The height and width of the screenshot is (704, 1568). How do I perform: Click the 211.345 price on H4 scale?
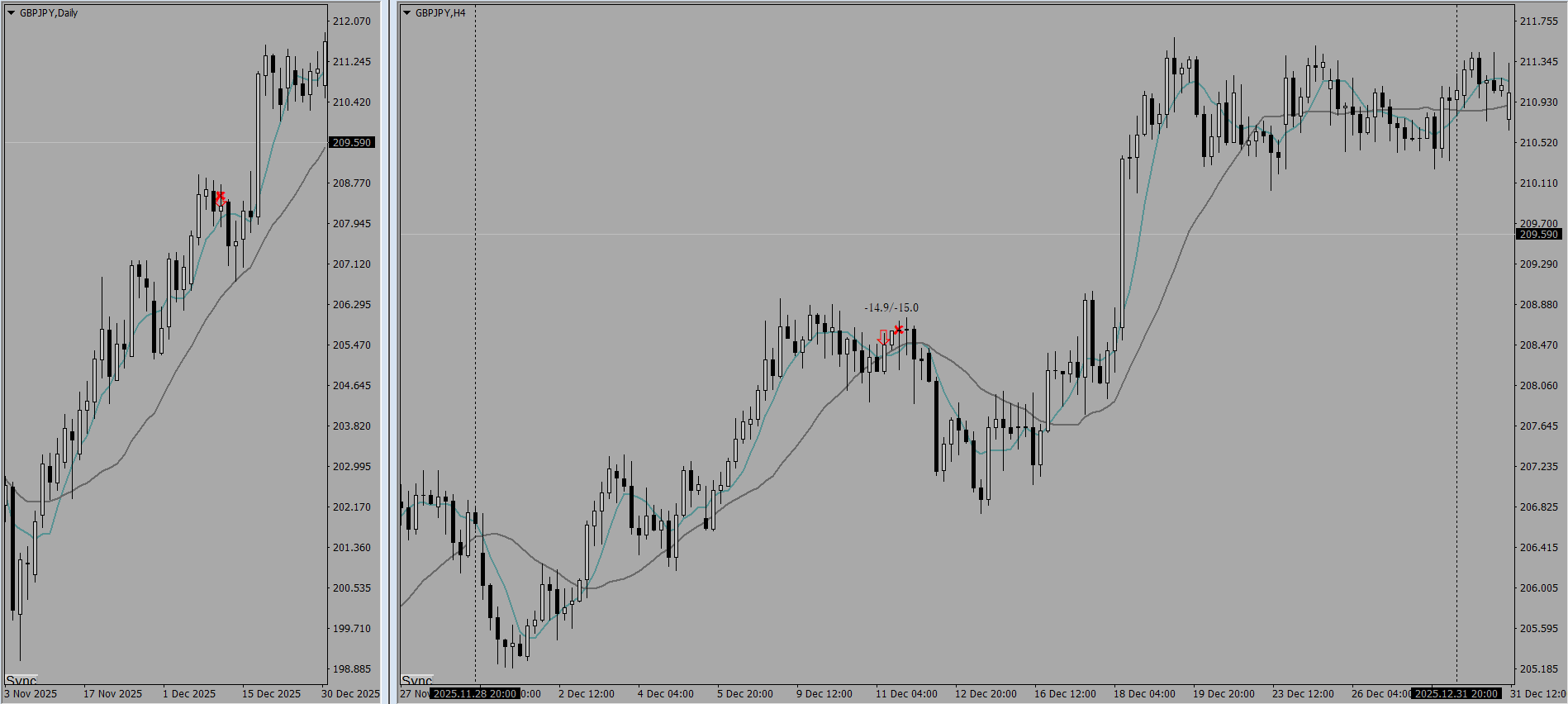point(1538,62)
